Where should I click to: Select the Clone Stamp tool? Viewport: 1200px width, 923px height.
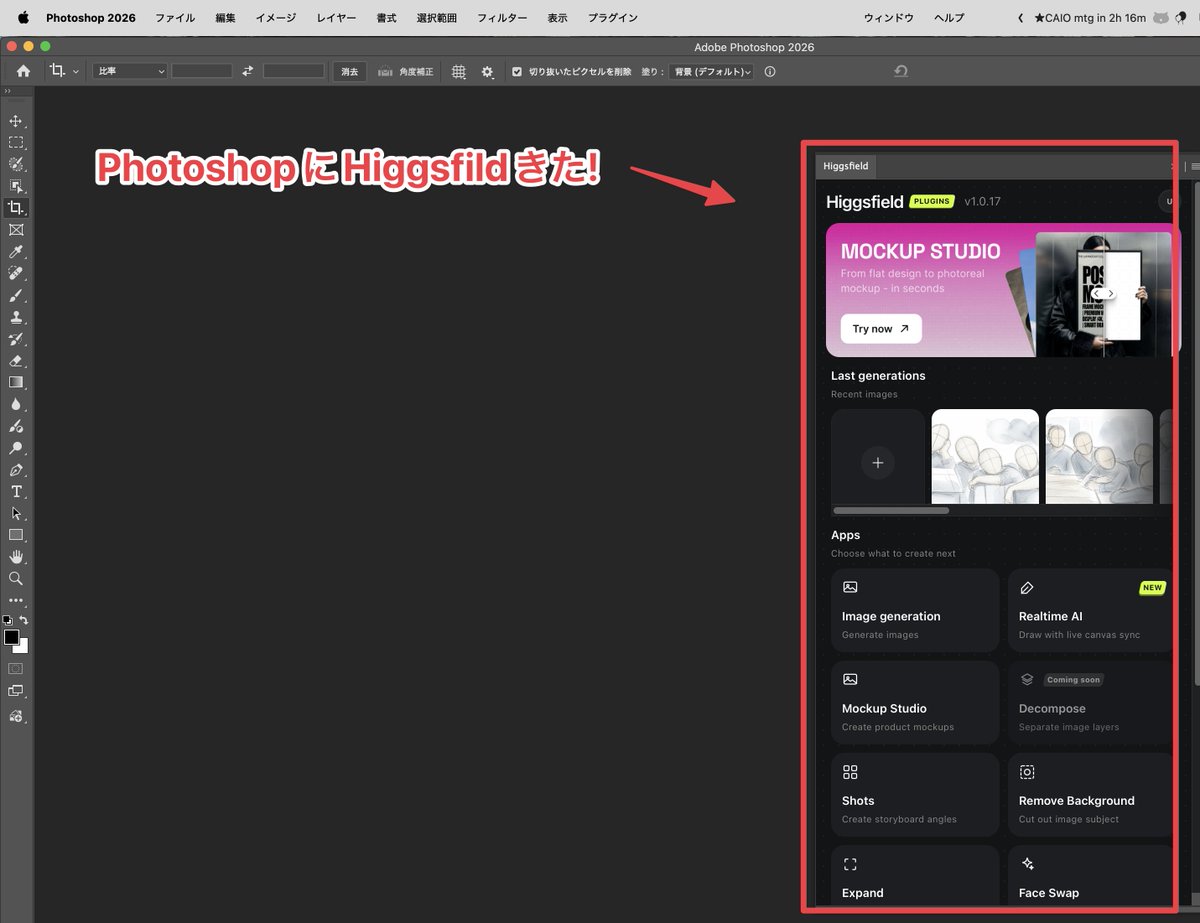point(16,317)
